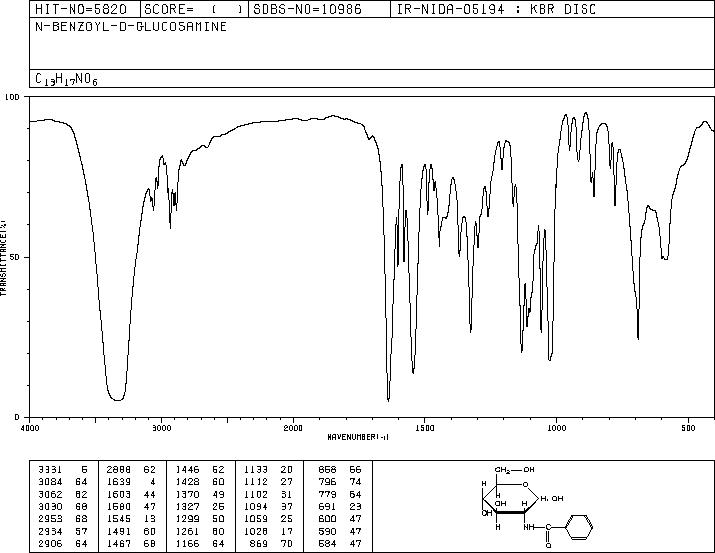Select the 1028 peak table entry

click(x=268, y=531)
